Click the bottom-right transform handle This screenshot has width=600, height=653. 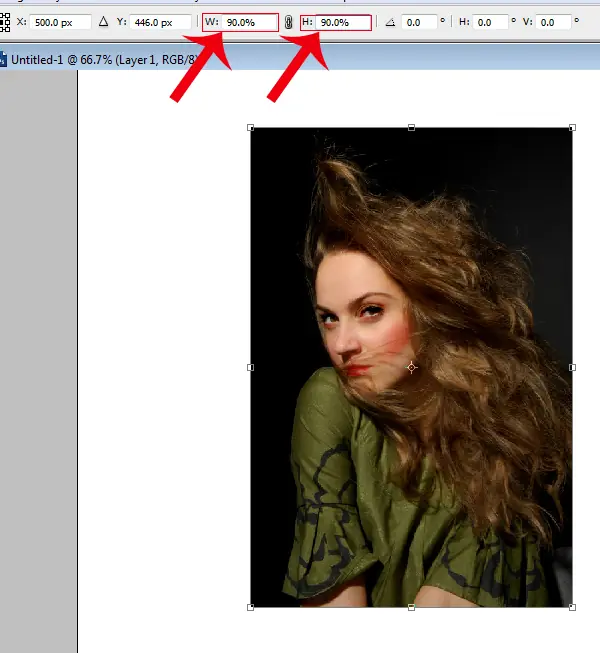tap(572, 607)
